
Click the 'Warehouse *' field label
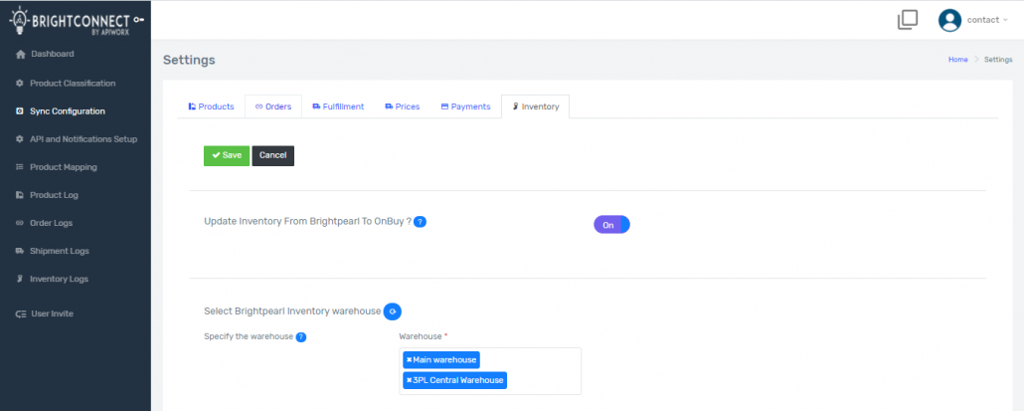(x=423, y=337)
